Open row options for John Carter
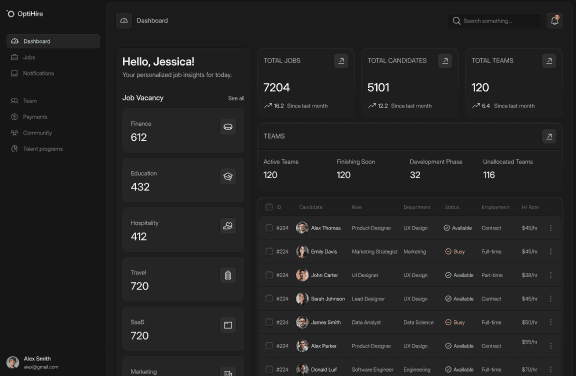Image resolution: width=576 pixels, height=376 pixels. [x=551, y=275]
